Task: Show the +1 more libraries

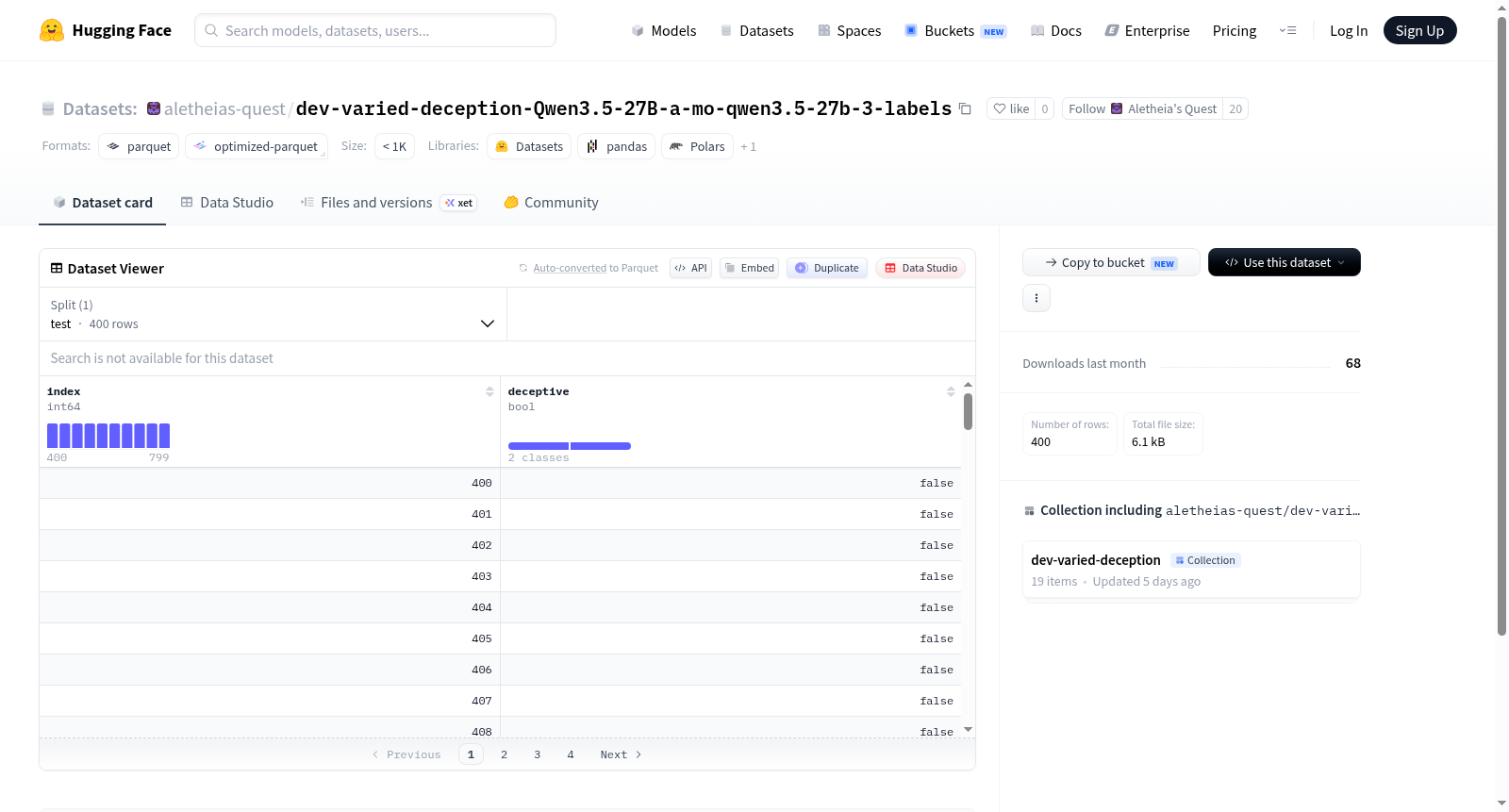Action: tap(748, 146)
